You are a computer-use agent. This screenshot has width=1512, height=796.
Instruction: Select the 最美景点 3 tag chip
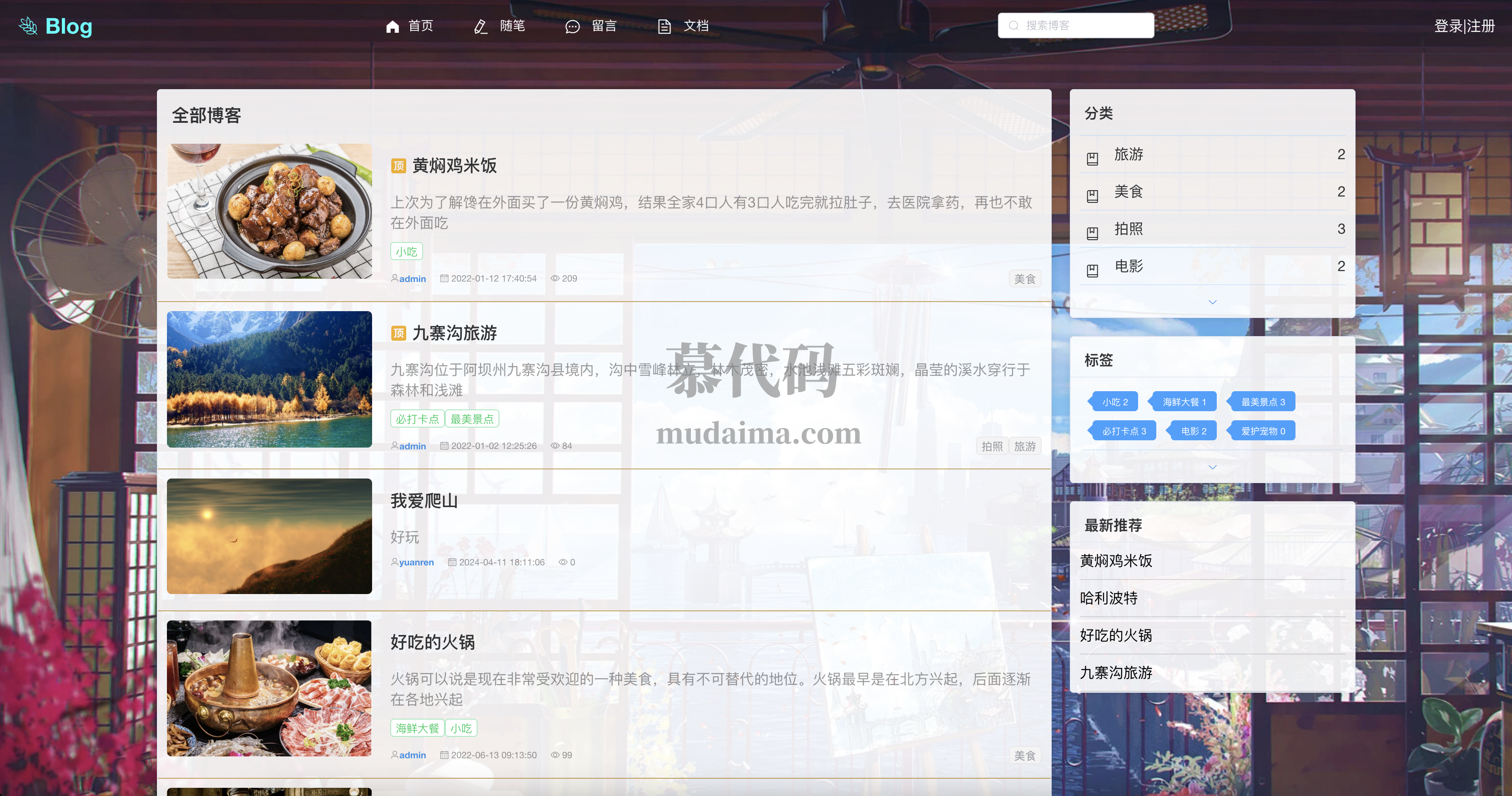point(1263,402)
